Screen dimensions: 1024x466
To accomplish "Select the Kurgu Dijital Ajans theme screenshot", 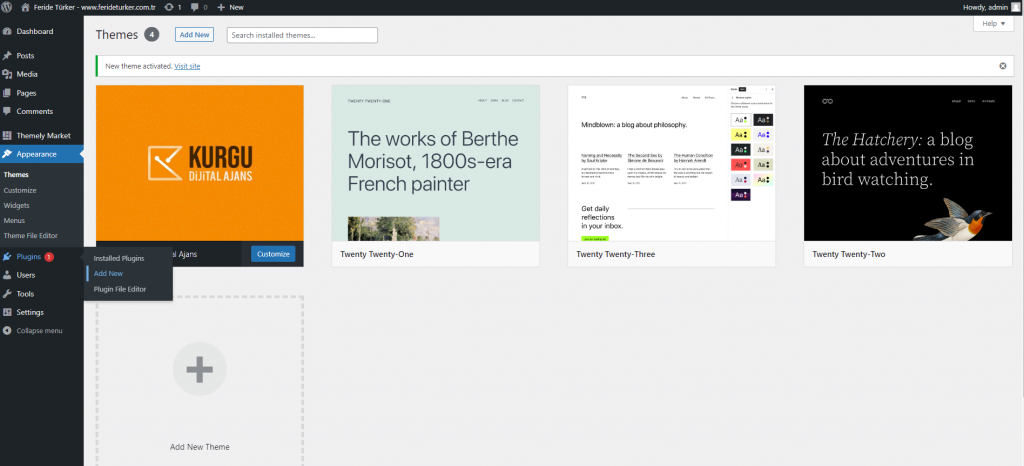I will [x=200, y=163].
